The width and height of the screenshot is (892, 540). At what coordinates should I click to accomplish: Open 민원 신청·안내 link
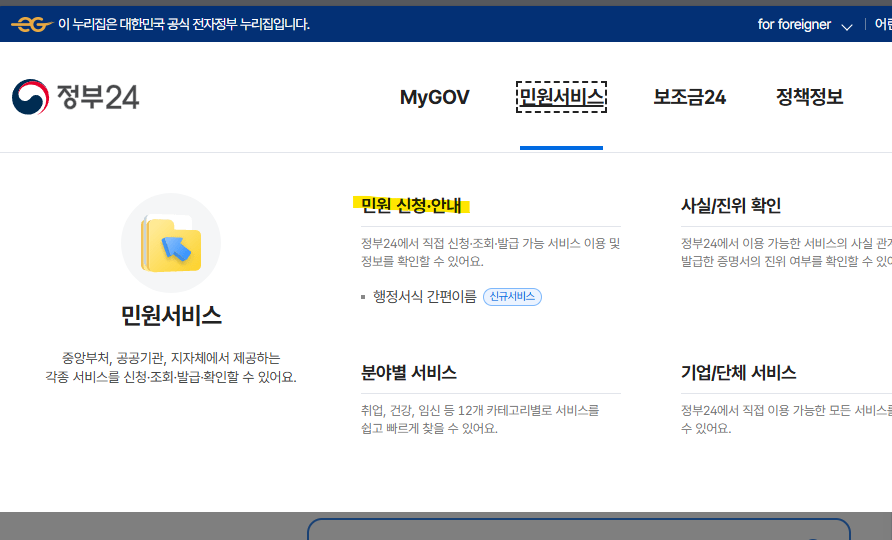[411, 205]
